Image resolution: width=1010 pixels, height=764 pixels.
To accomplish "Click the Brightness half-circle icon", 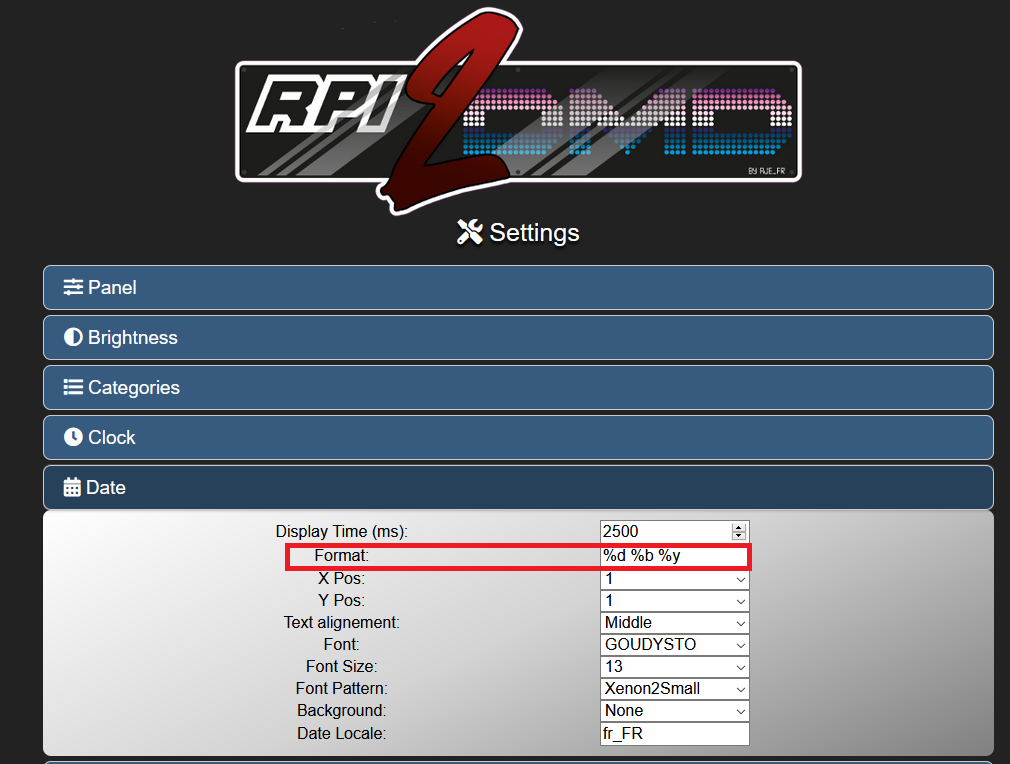I will [x=73, y=337].
